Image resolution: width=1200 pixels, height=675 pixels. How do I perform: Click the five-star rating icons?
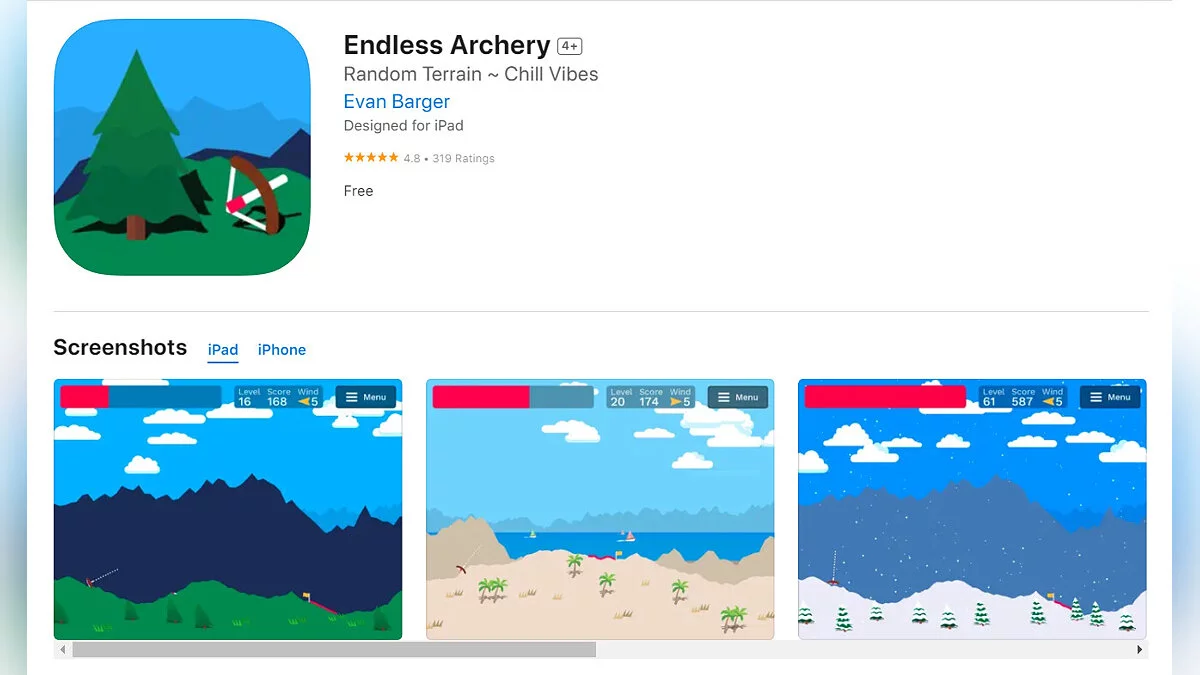pyautogui.click(x=371, y=158)
